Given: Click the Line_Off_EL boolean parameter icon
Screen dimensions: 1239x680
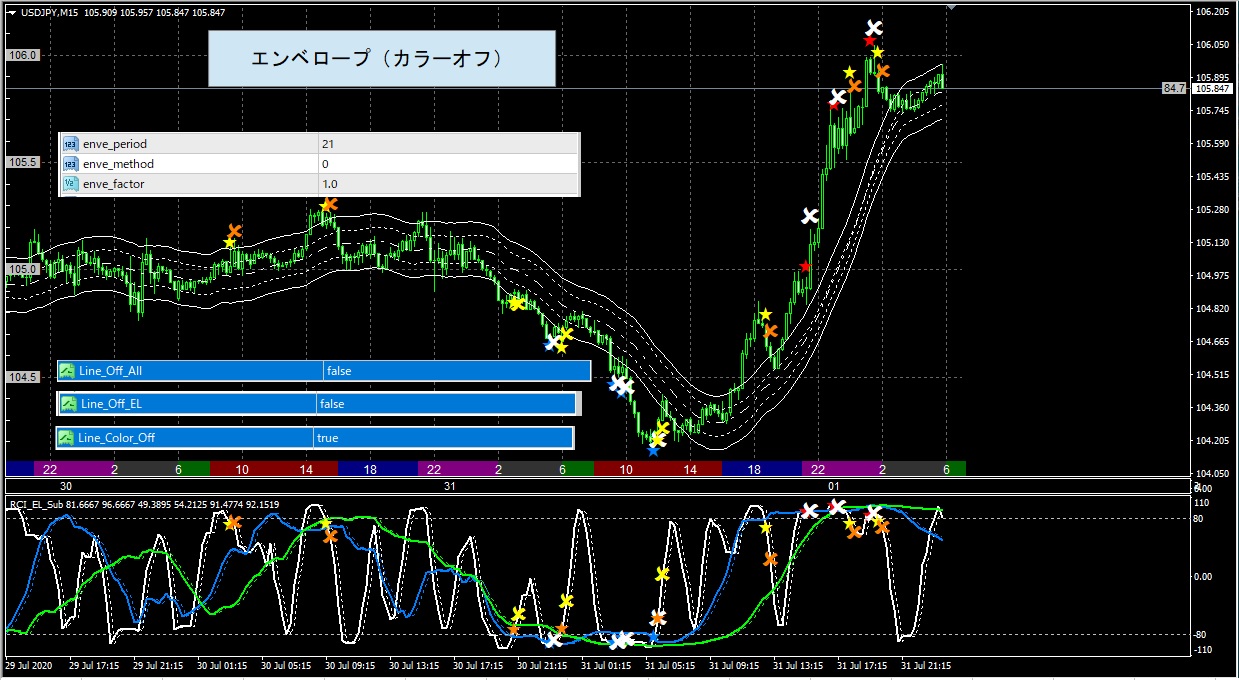Looking at the screenshot, I should [69, 404].
